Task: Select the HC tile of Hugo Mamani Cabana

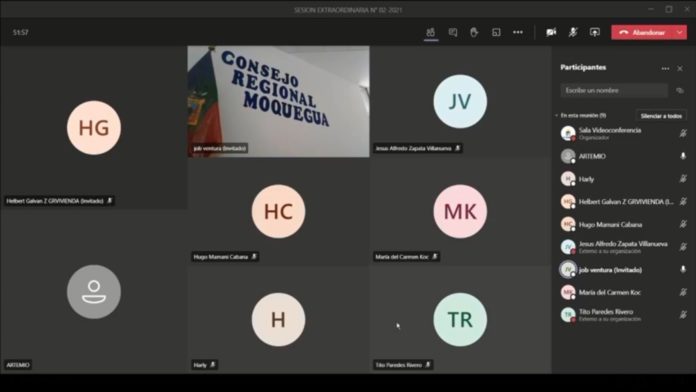Action: (x=278, y=212)
